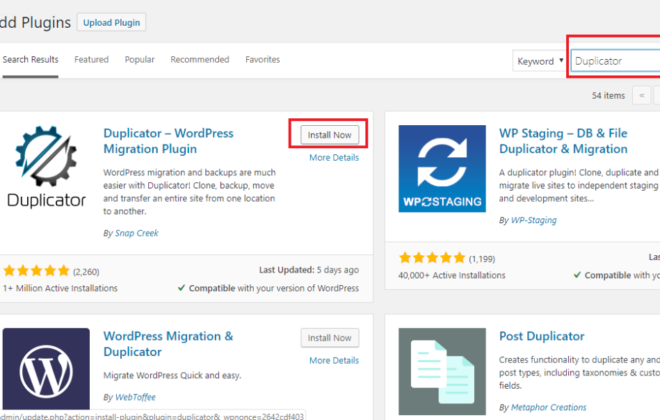Click 40,000+ Active Installations text

452,275
